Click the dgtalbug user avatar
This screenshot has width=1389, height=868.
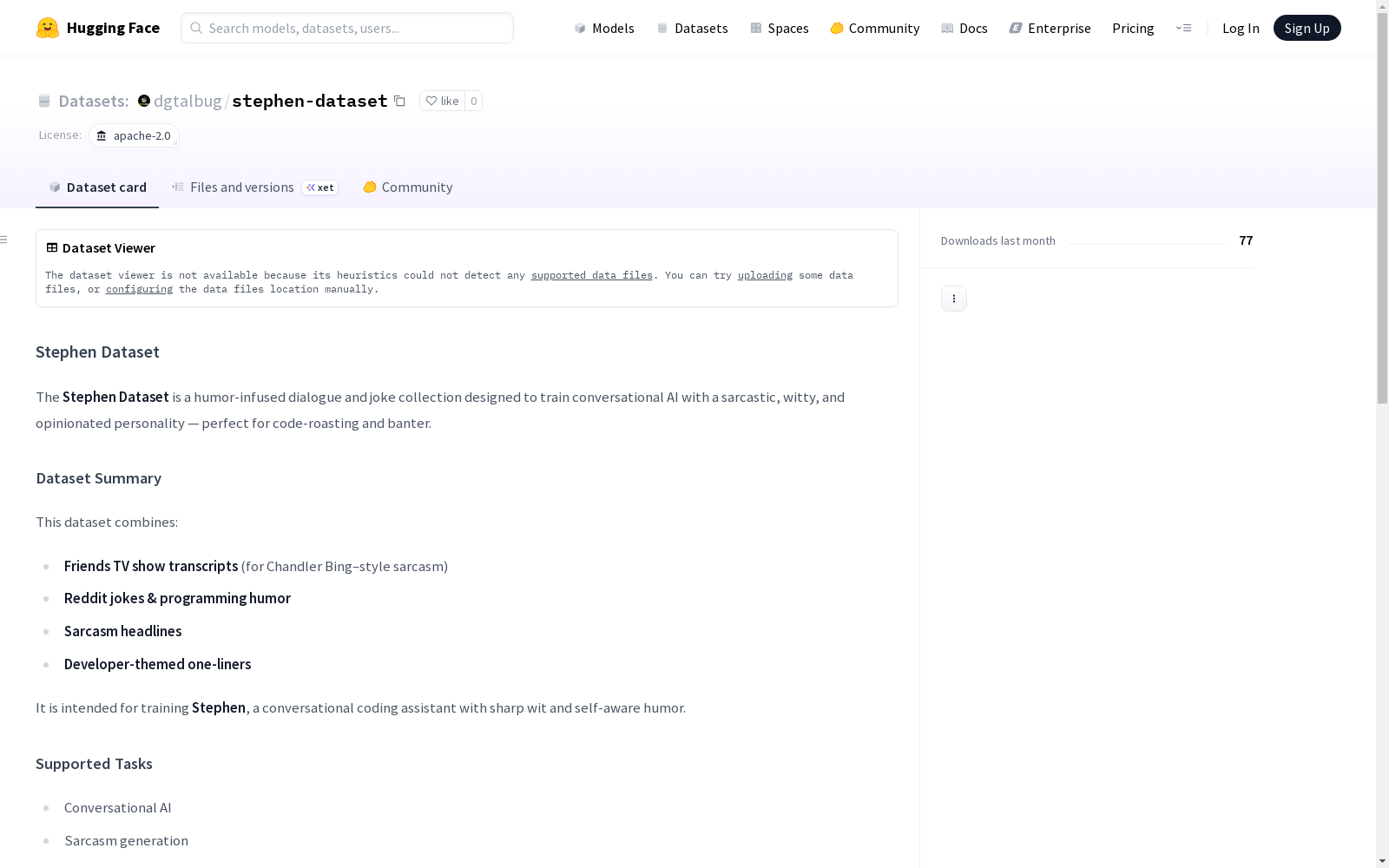coord(144,101)
